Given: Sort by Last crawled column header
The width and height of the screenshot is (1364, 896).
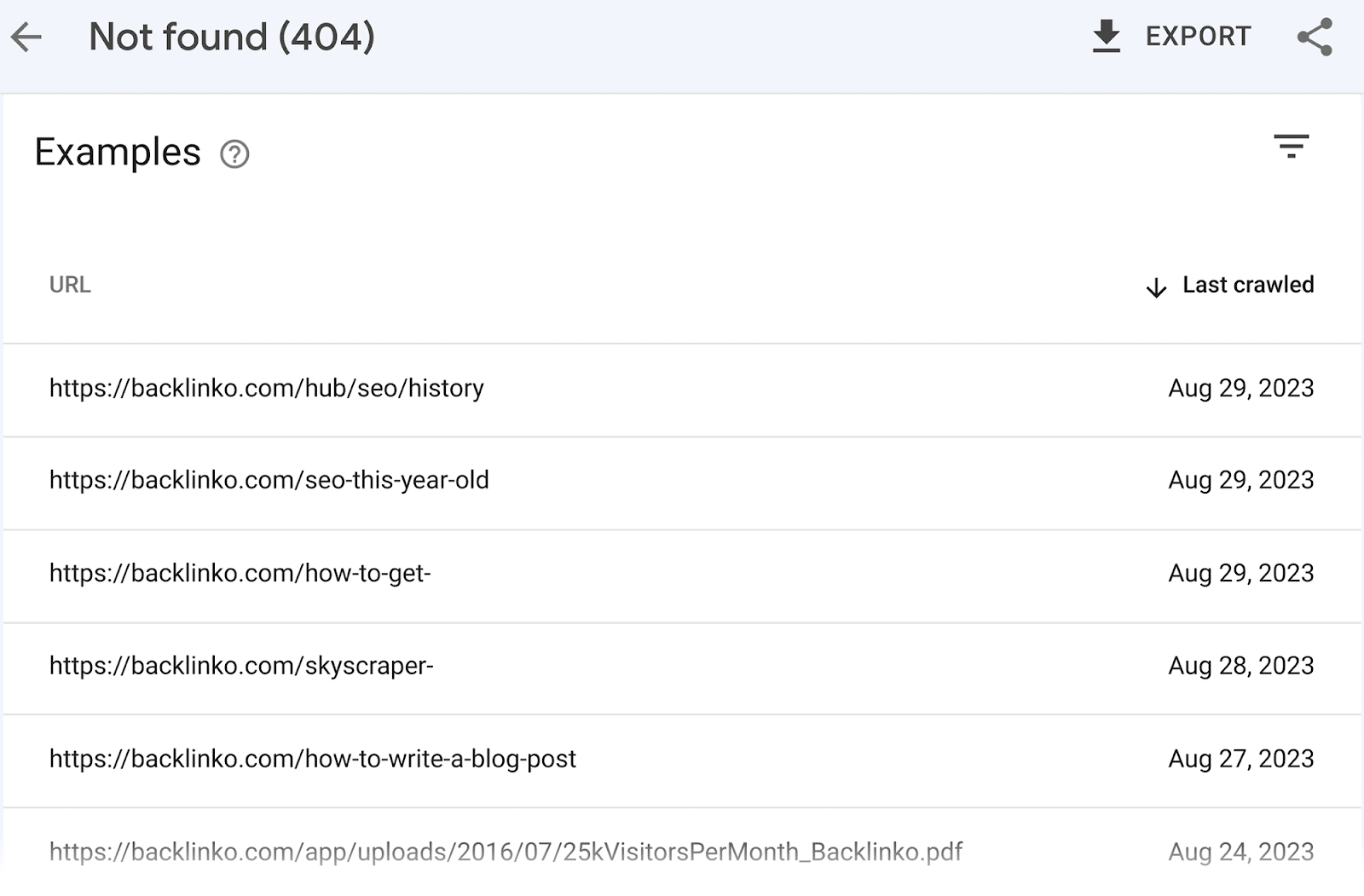Looking at the screenshot, I should [x=1247, y=285].
